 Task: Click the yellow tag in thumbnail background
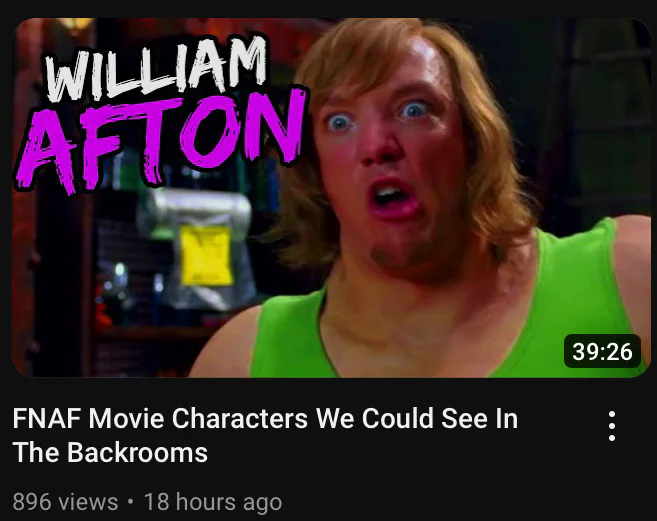point(205,254)
